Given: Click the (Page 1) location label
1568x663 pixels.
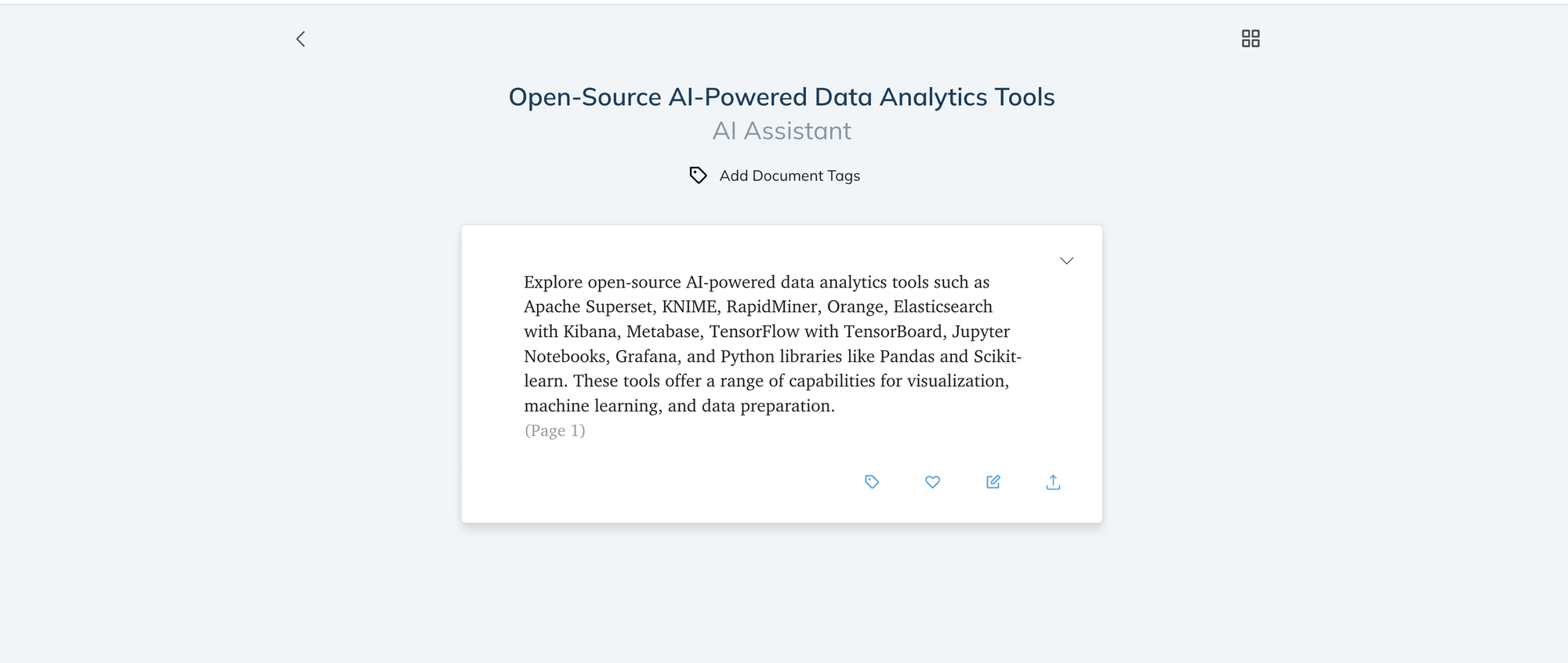Looking at the screenshot, I should [x=555, y=430].
